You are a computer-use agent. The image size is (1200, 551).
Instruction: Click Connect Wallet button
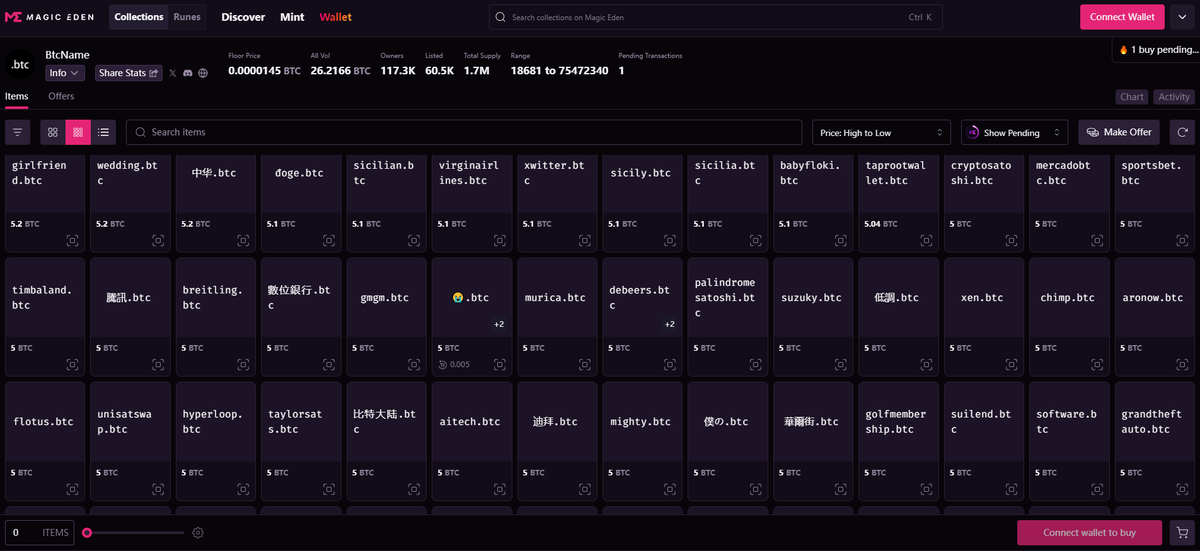click(1122, 17)
